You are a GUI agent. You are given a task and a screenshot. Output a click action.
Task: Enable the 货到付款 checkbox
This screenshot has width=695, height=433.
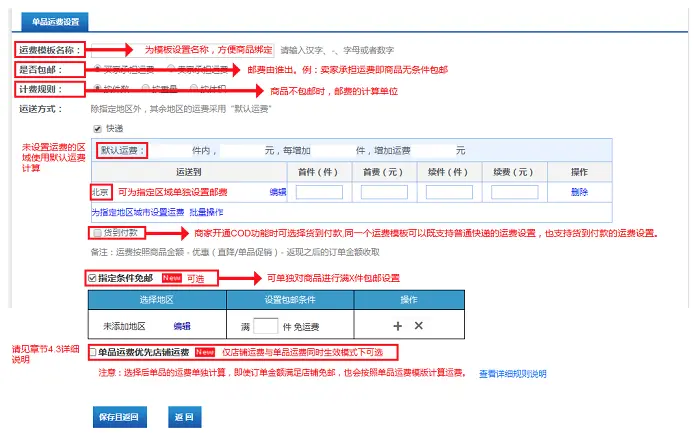pyautogui.click(x=97, y=233)
